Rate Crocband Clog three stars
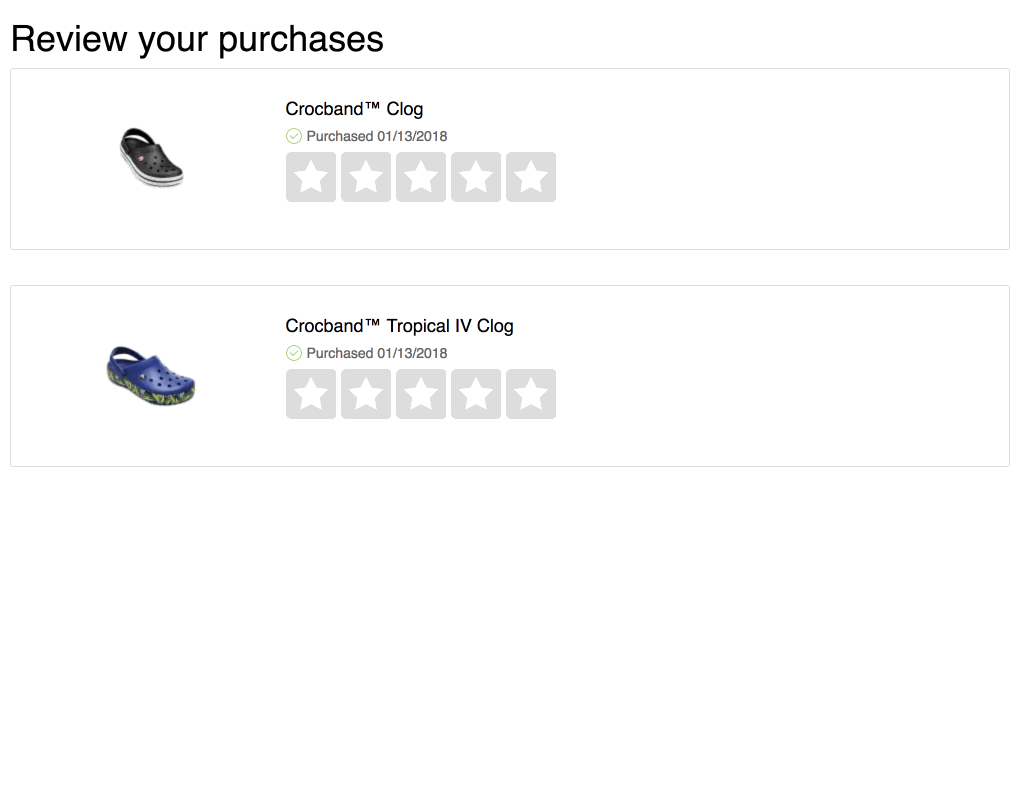The width and height of the screenshot is (1026, 803). pyautogui.click(x=421, y=177)
